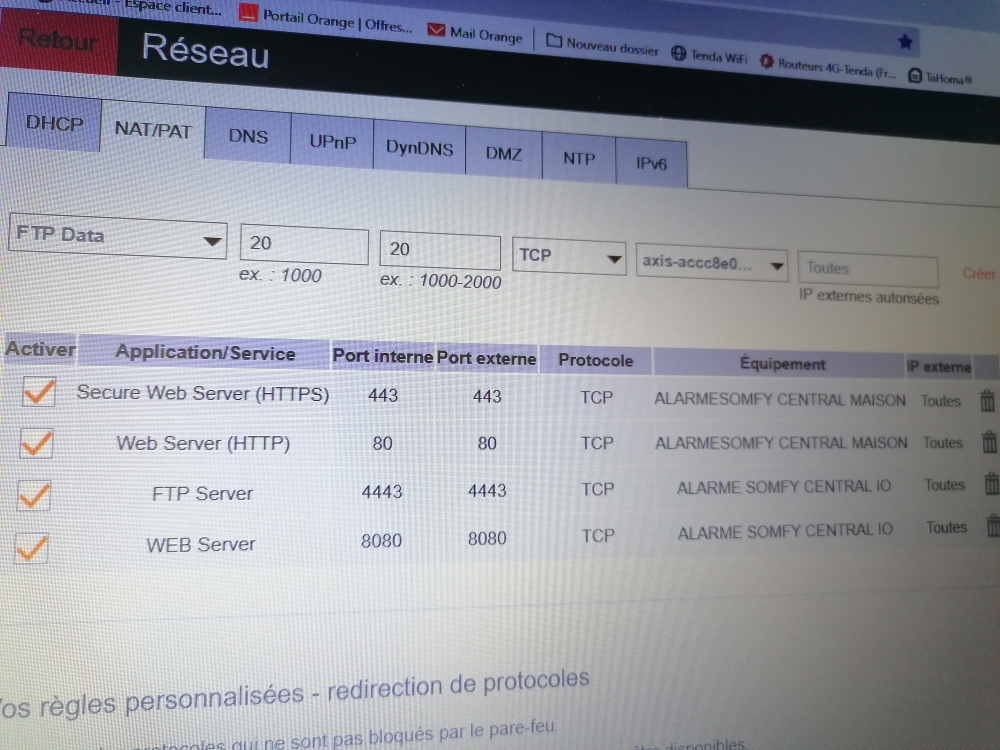Viewport: 1000px width, 750px height.
Task: Remove the WEB Server 8080 rule
Action: (x=993, y=527)
